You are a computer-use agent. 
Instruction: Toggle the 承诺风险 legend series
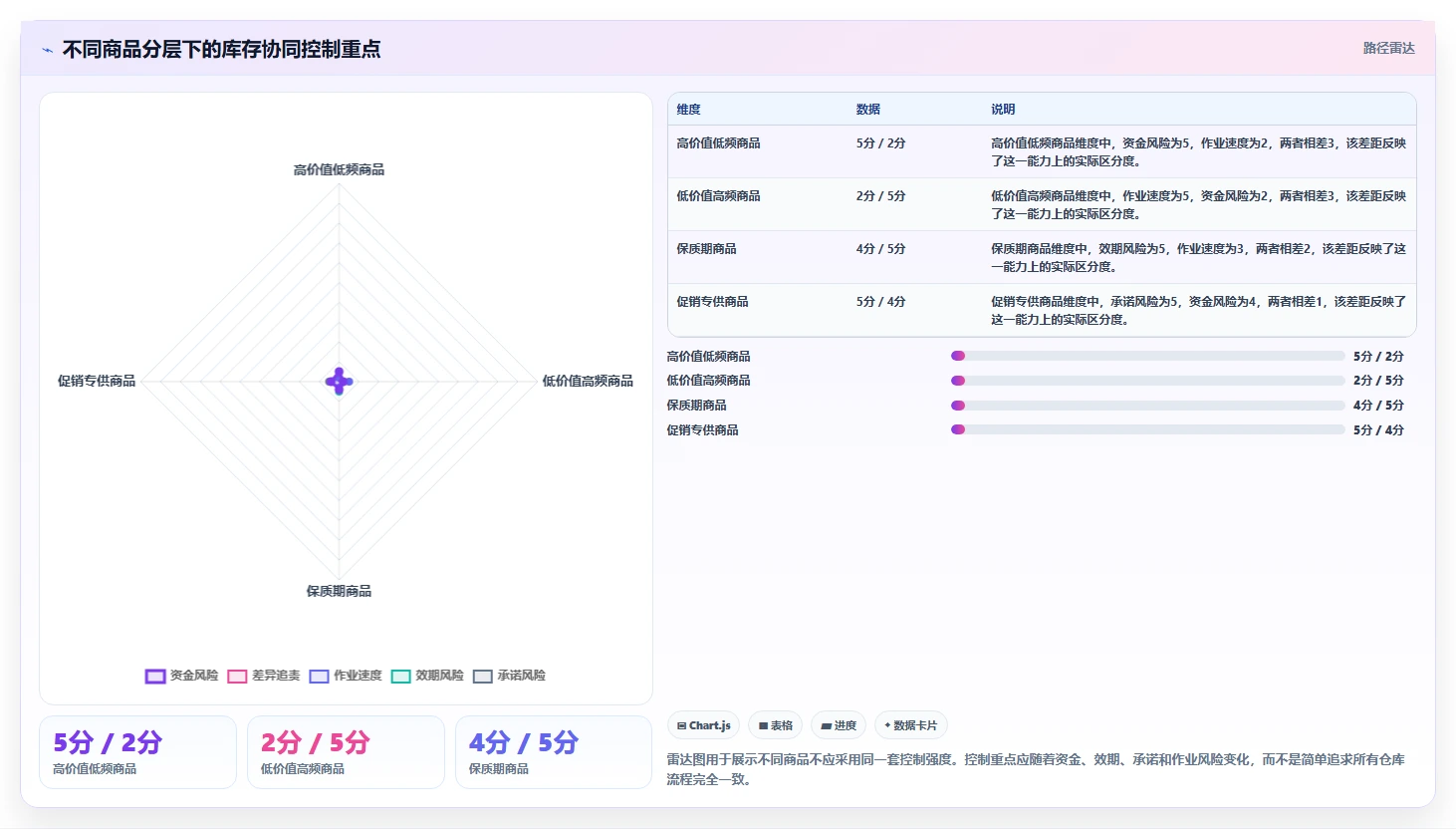point(509,676)
